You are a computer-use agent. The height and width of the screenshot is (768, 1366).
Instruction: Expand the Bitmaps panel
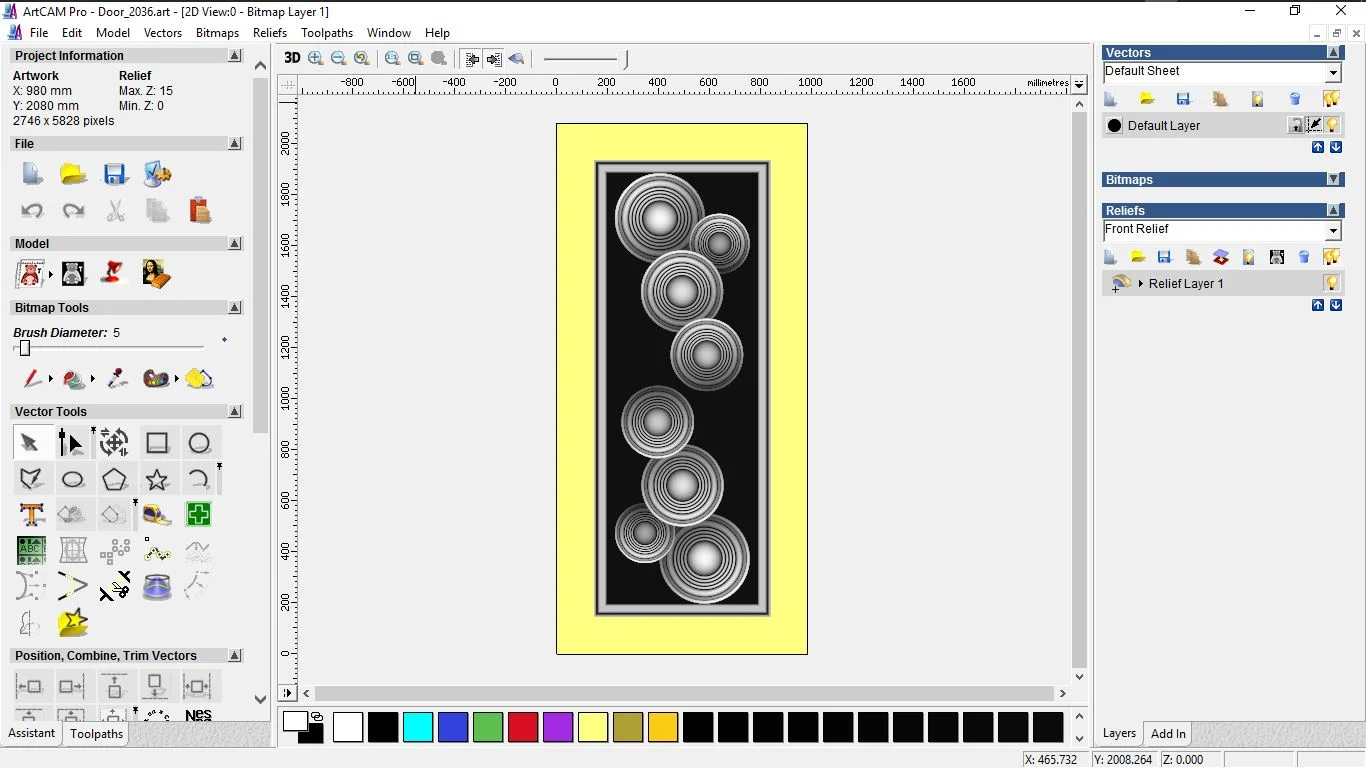1333,180
